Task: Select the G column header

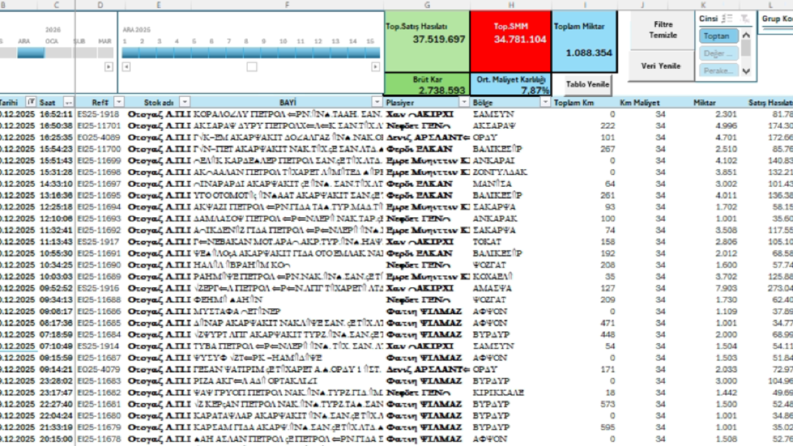Action: point(427,5)
